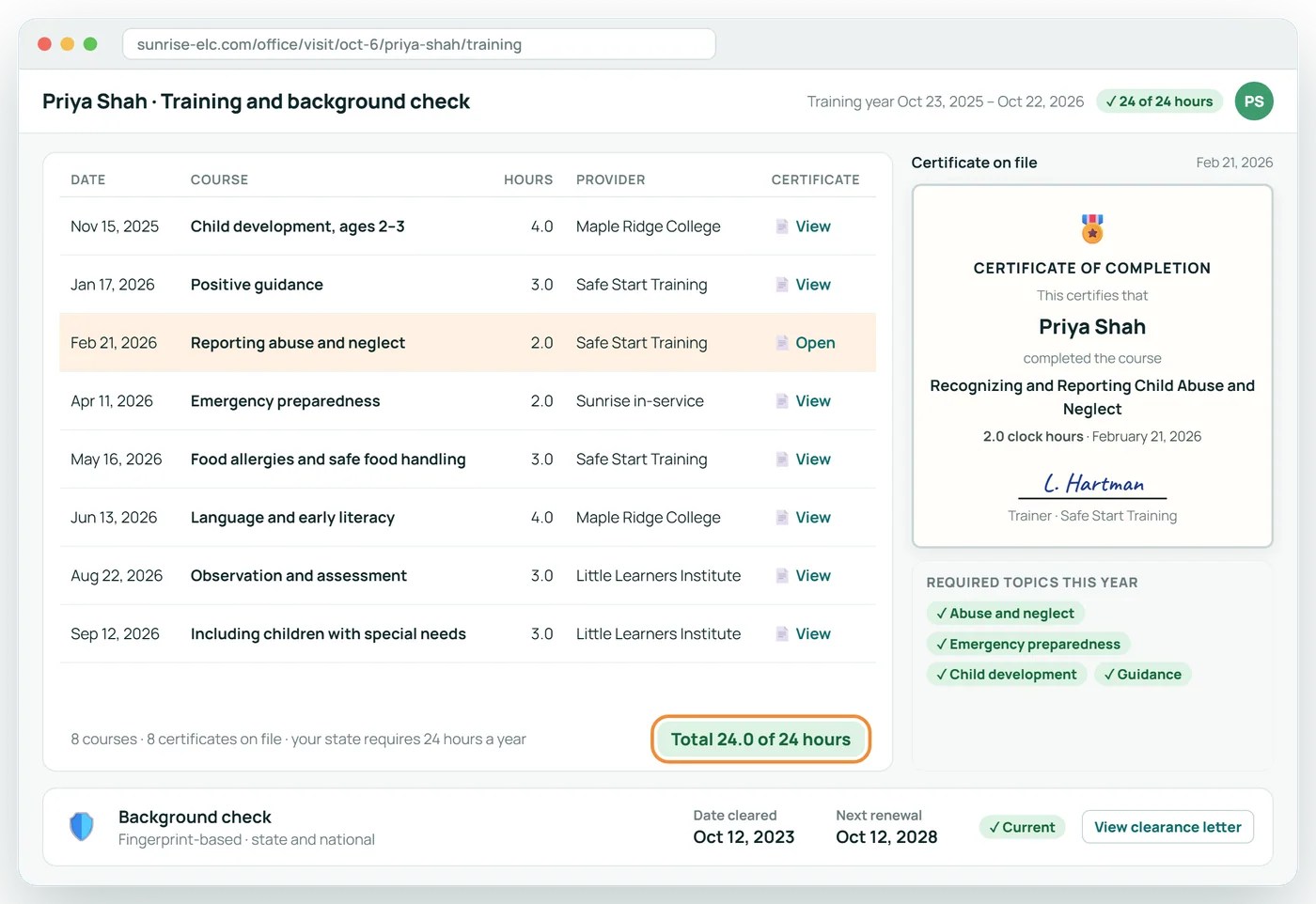The height and width of the screenshot is (904, 1316).
Task: Click the PROVIDER column header
Action: click(x=611, y=179)
